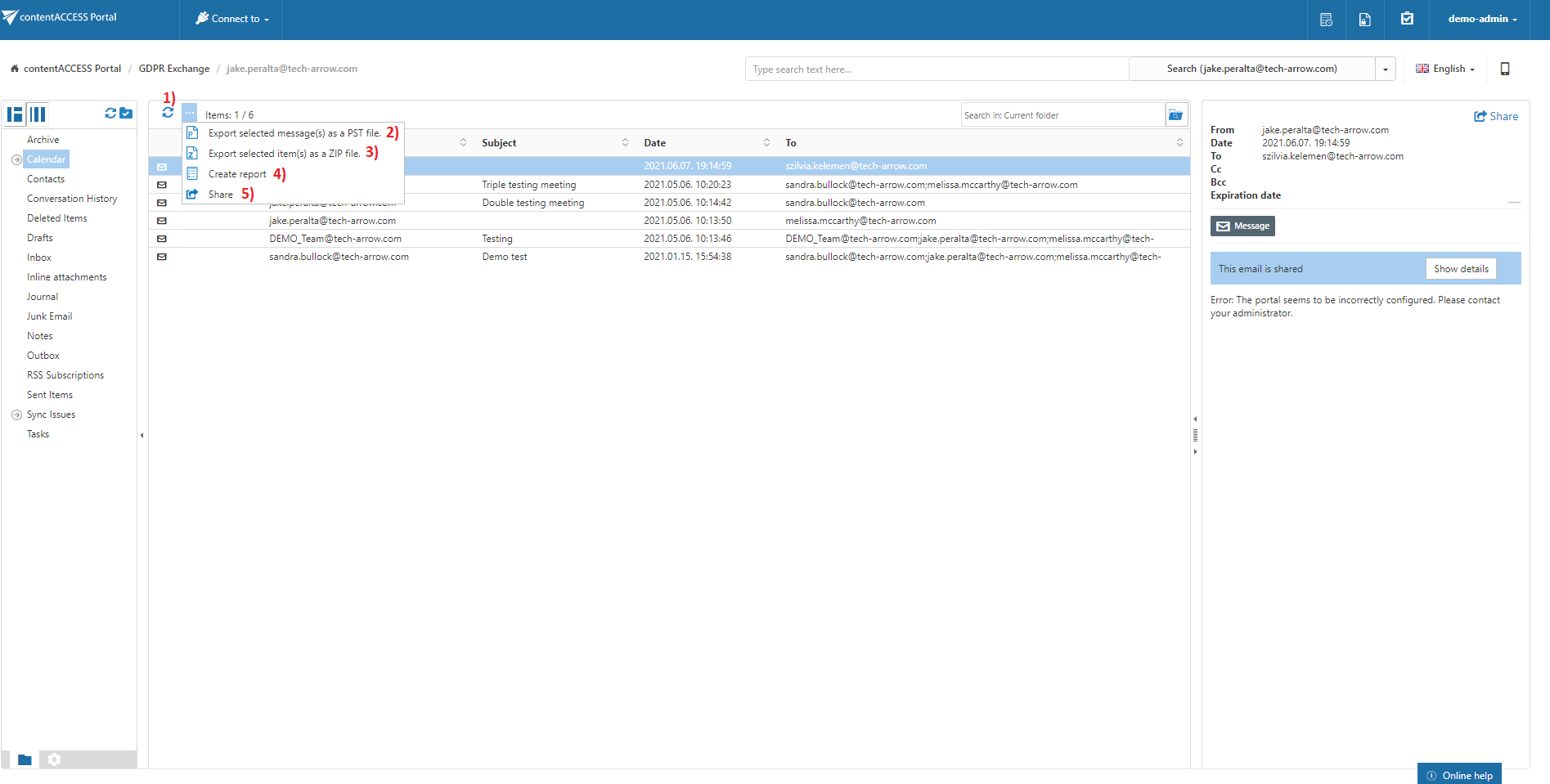Click the three-dots actions menu button
The image size is (1550, 784).
pyautogui.click(x=190, y=113)
